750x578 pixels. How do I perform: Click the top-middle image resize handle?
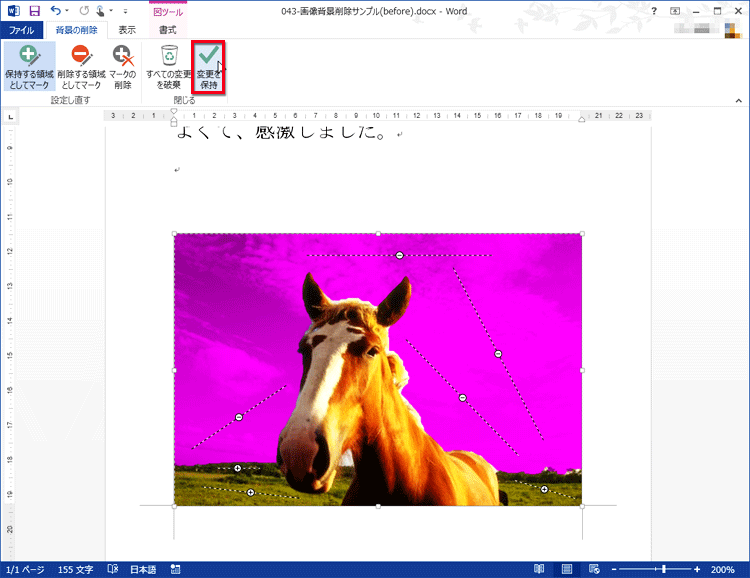[378, 234]
